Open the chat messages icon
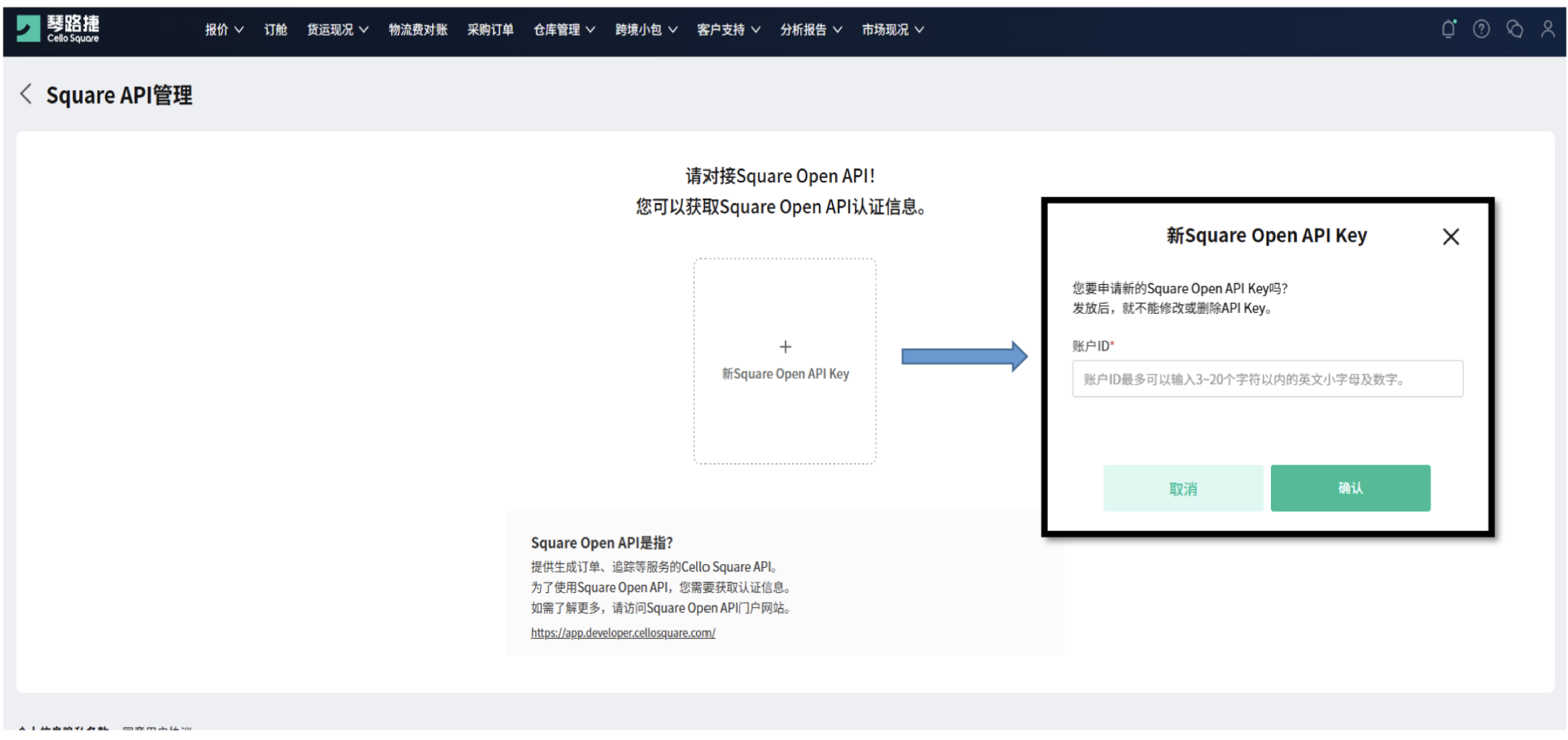Image resolution: width=1568 pixels, height=740 pixels. [1515, 28]
